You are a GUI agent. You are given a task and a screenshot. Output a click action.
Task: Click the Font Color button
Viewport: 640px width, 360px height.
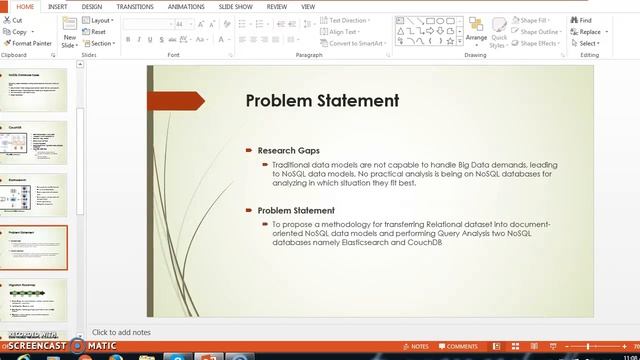(221, 40)
